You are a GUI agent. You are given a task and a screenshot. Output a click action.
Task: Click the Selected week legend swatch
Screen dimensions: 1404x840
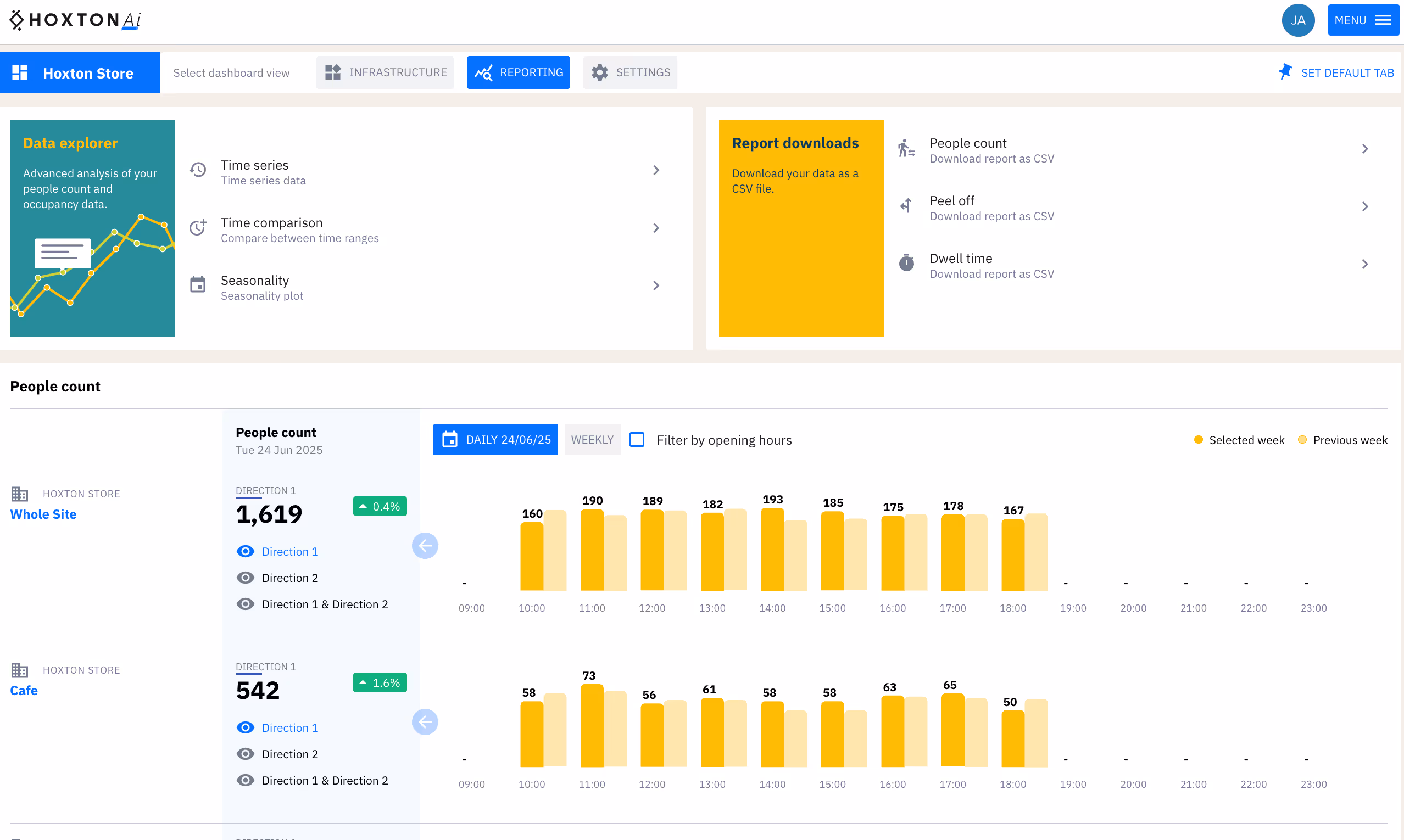click(x=1199, y=439)
